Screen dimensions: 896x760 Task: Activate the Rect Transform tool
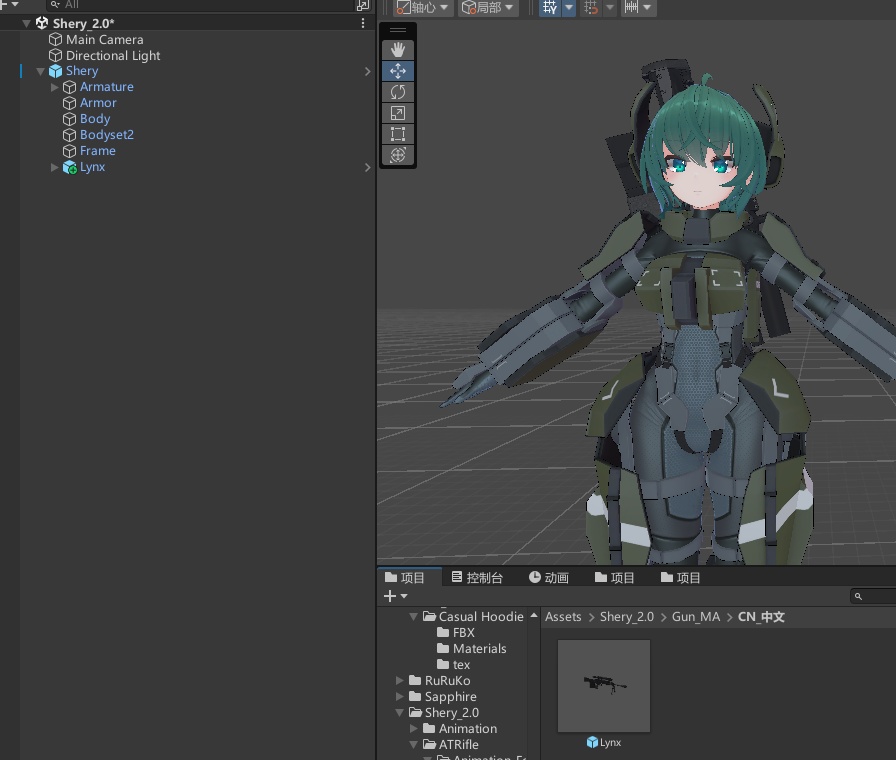click(398, 133)
